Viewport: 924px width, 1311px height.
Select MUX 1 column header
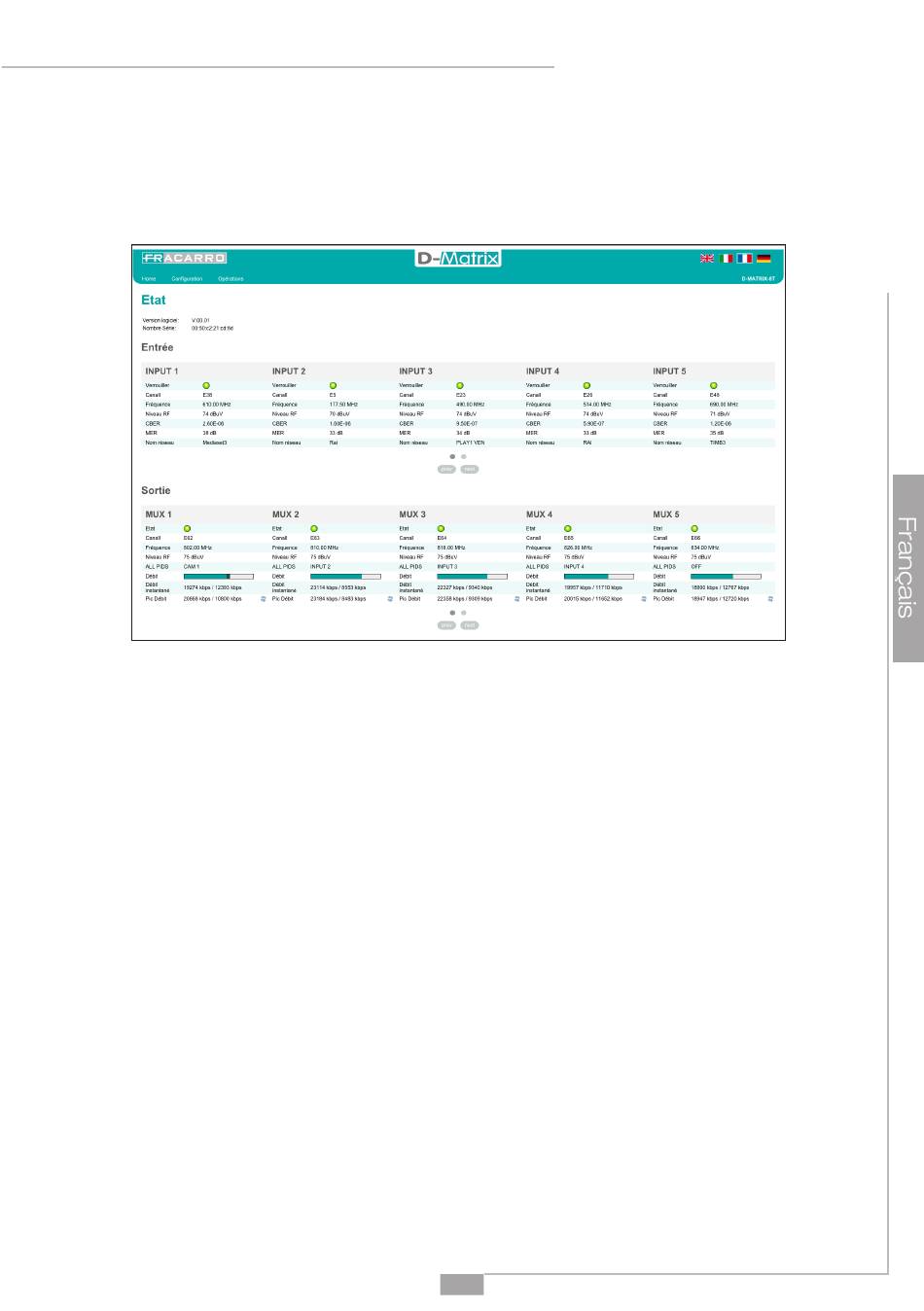(x=159, y=514)
